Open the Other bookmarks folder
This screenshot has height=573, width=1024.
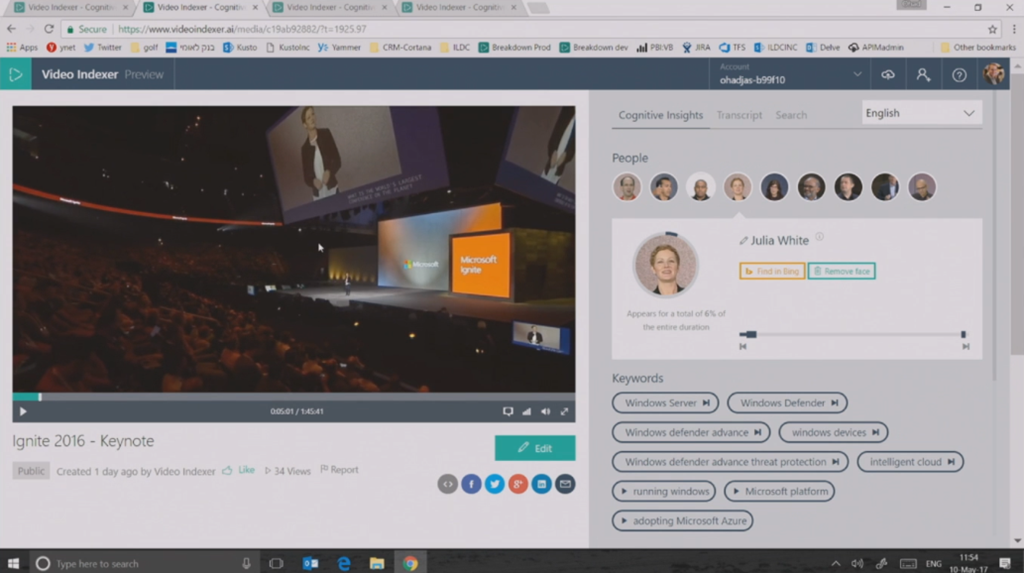click(978, 48)
